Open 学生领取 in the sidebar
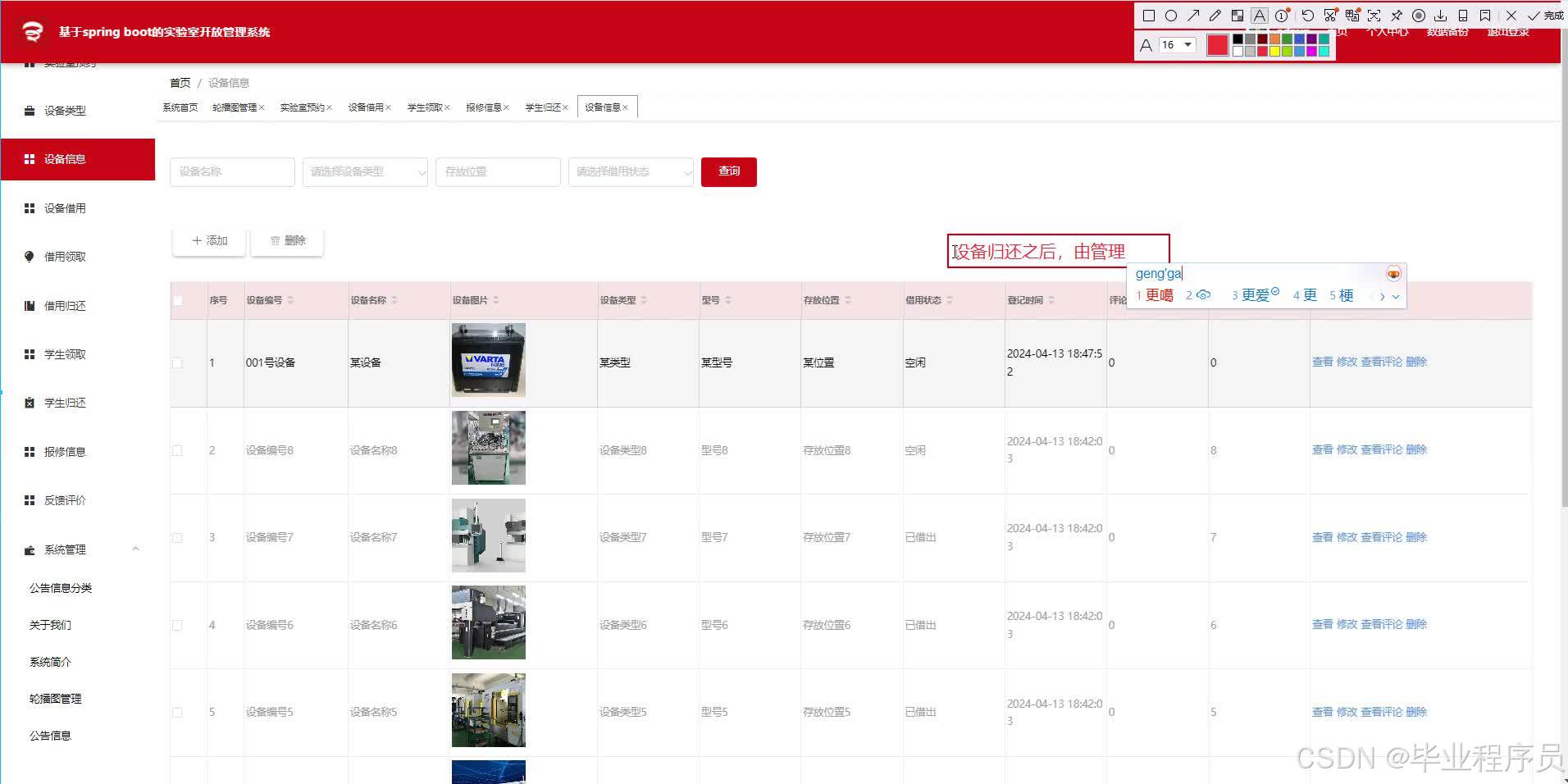Screen dimensions: 1568x784 pyautogui.click(x=65, y=354)
